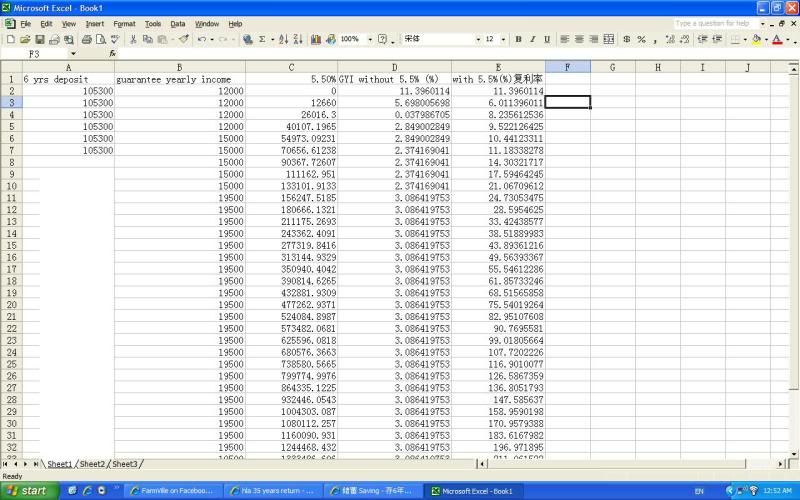Toggle Underline formatting
This screenshot has height=500, width=800.
point(546,39)
